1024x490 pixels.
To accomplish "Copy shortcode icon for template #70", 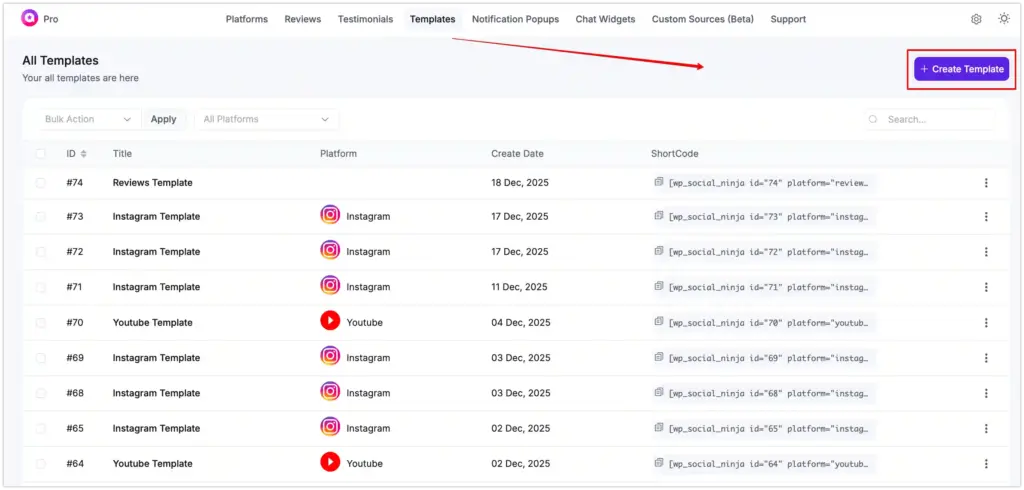I will (659, 322).
